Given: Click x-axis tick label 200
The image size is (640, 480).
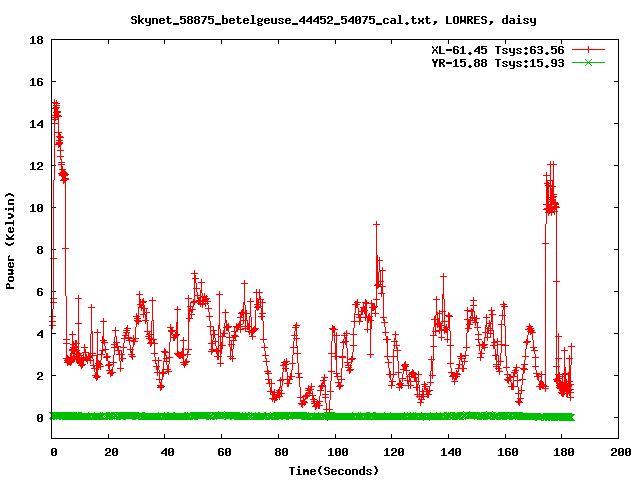Looking at the screenshot, I should click(x=621, y=452).
